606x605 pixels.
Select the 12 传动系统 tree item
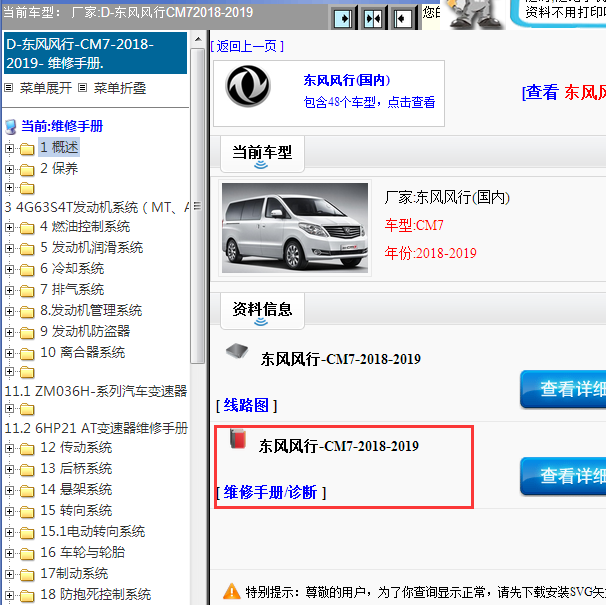(x=76, y=447)
